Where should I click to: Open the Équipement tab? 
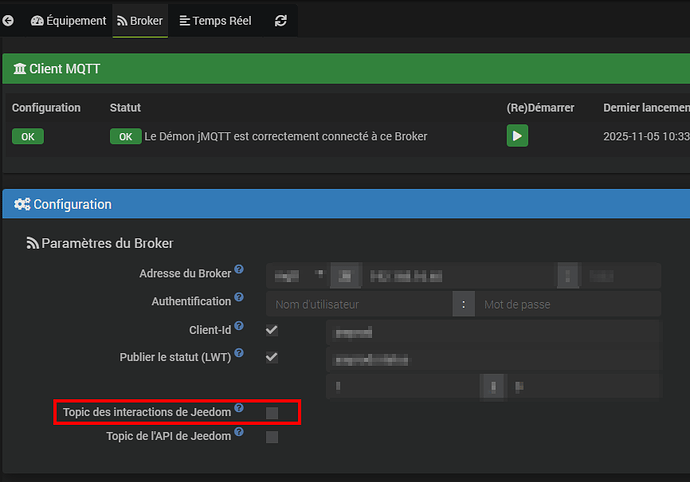(69, 20)
